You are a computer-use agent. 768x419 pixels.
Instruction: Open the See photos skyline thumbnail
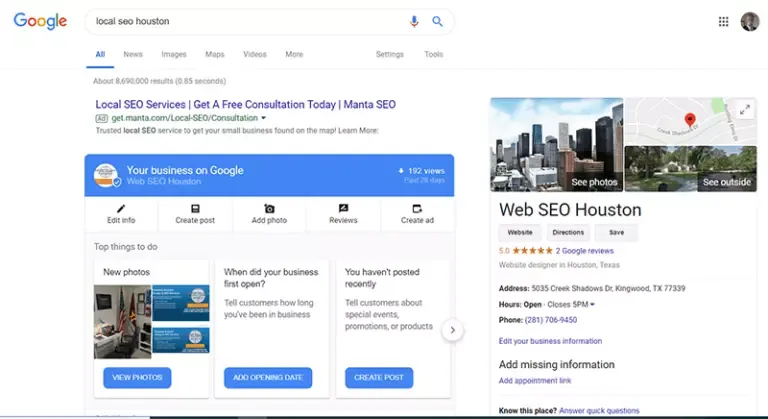point(557,145)
